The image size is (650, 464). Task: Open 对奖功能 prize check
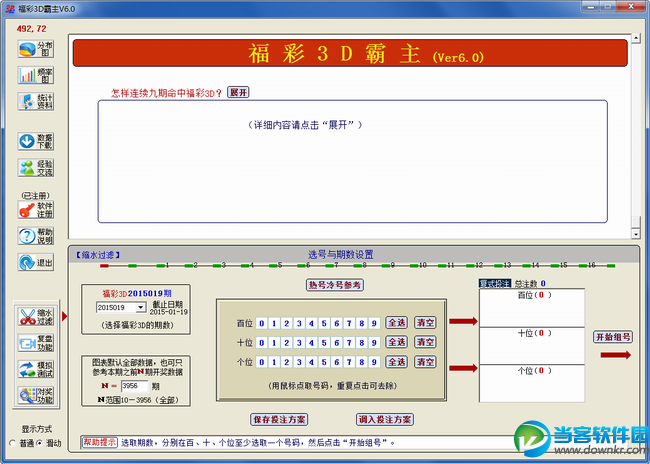click(x=36, y=395)
